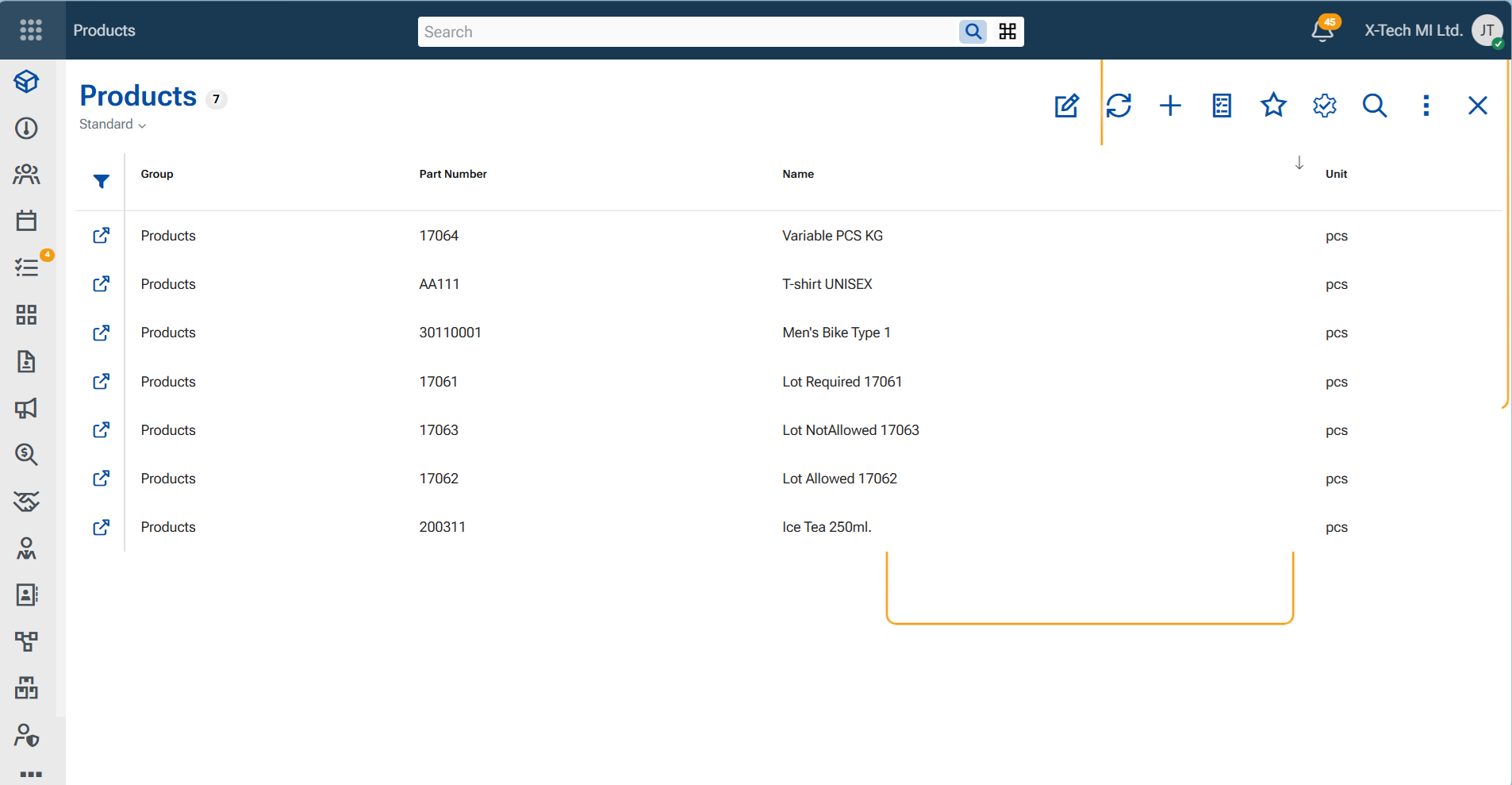
Task: Open record link for Men's Bike Type 1
Action: point(102,333)
